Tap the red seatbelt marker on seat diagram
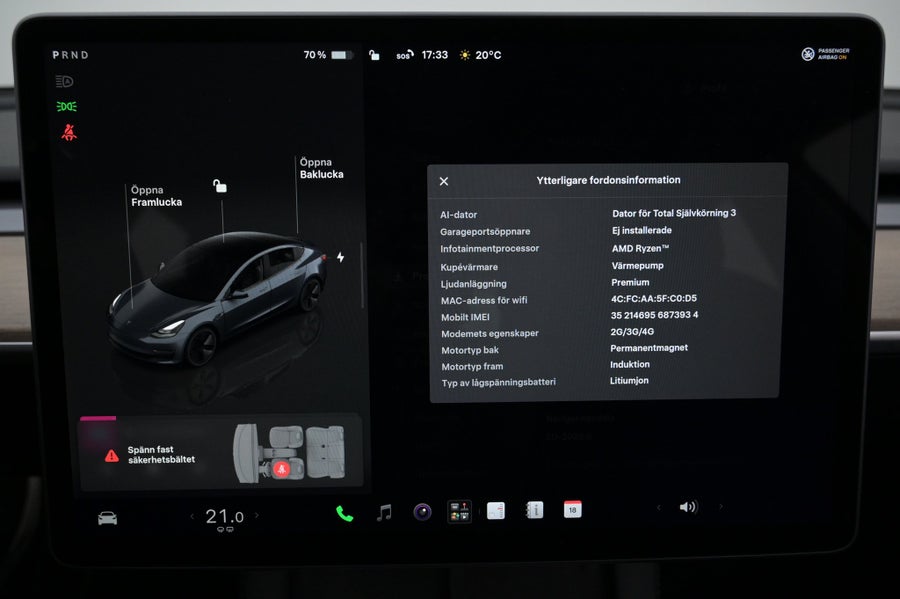The image size is (900, 599). [281, 470]
